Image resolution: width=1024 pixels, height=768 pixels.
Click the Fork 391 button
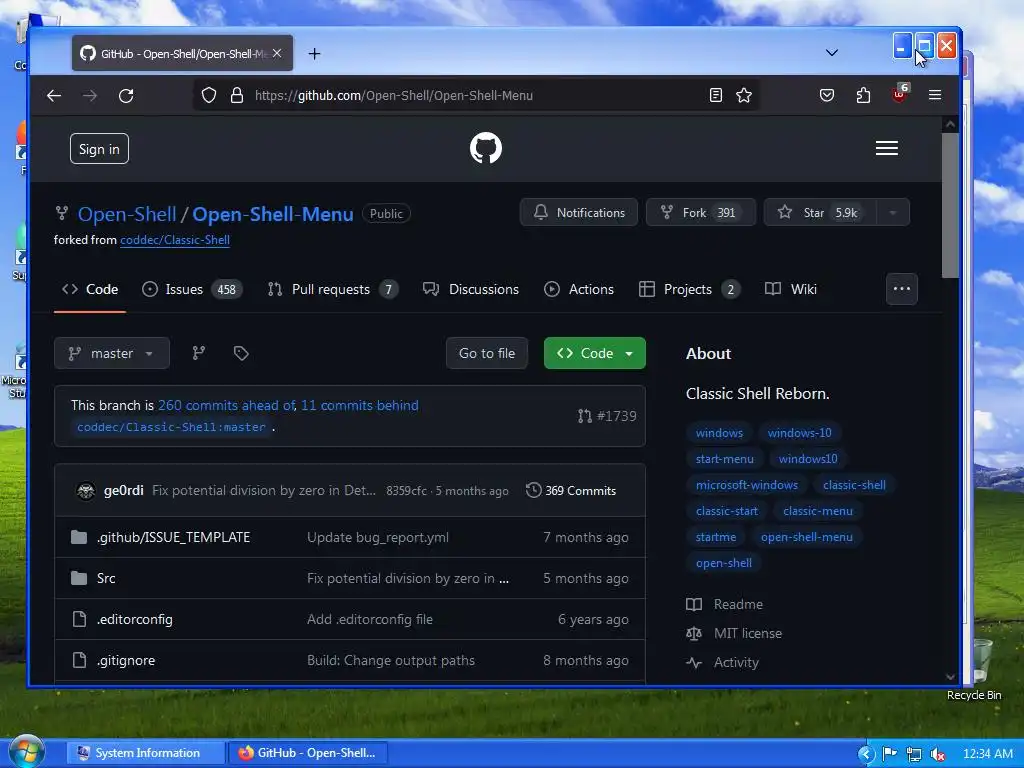click(x=701, y=212)
